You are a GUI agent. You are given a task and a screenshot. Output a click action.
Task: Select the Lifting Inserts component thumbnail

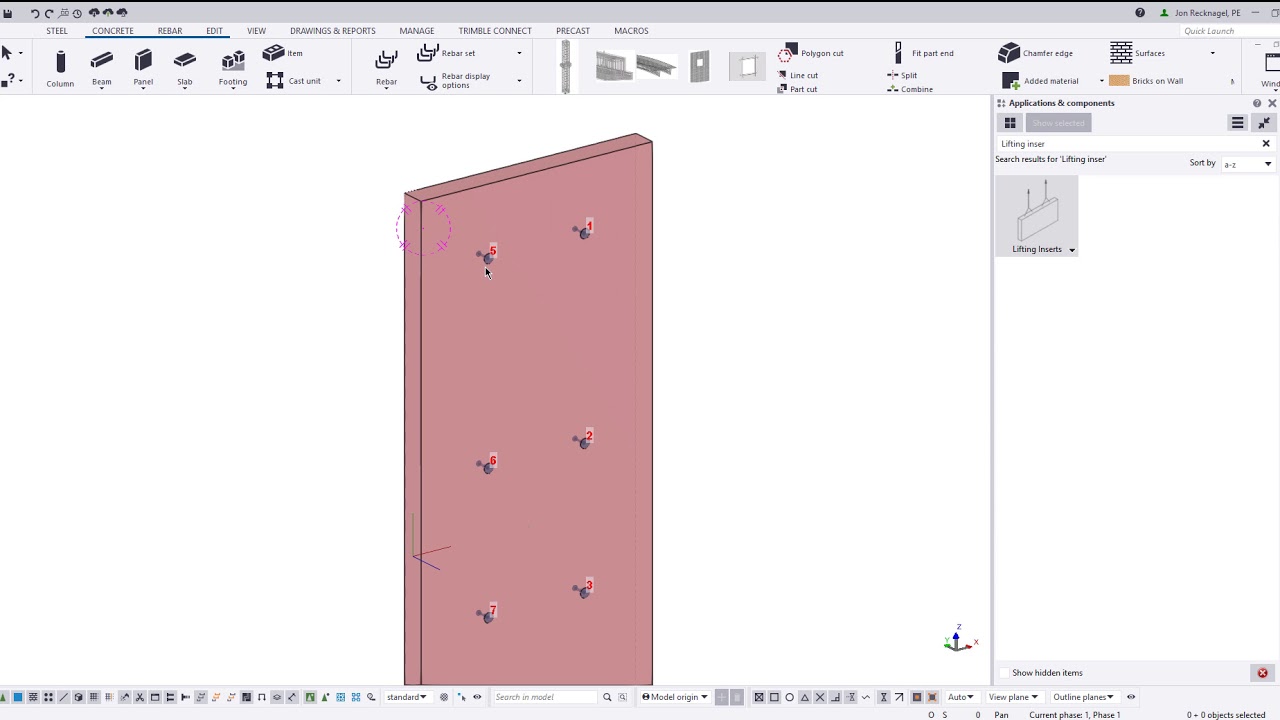pyautogui.click(x=1037, y=216)
